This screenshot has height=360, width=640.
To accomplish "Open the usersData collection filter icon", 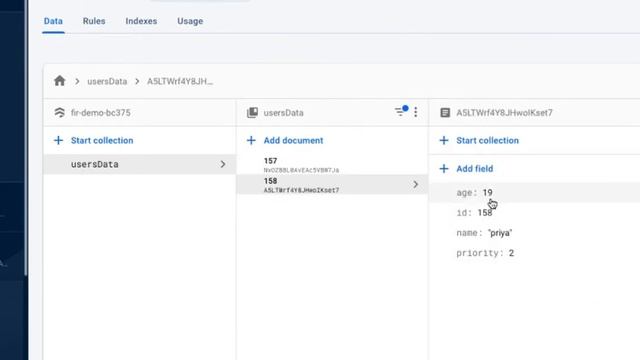I will [x=401, y=111].
